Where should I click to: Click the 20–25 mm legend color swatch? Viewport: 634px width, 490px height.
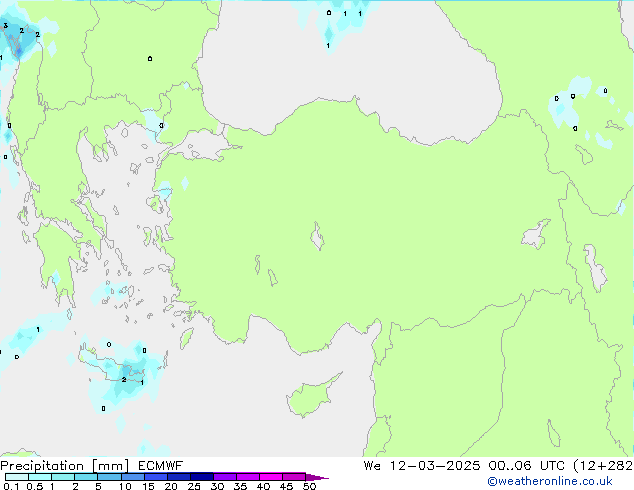pos(179,477)
